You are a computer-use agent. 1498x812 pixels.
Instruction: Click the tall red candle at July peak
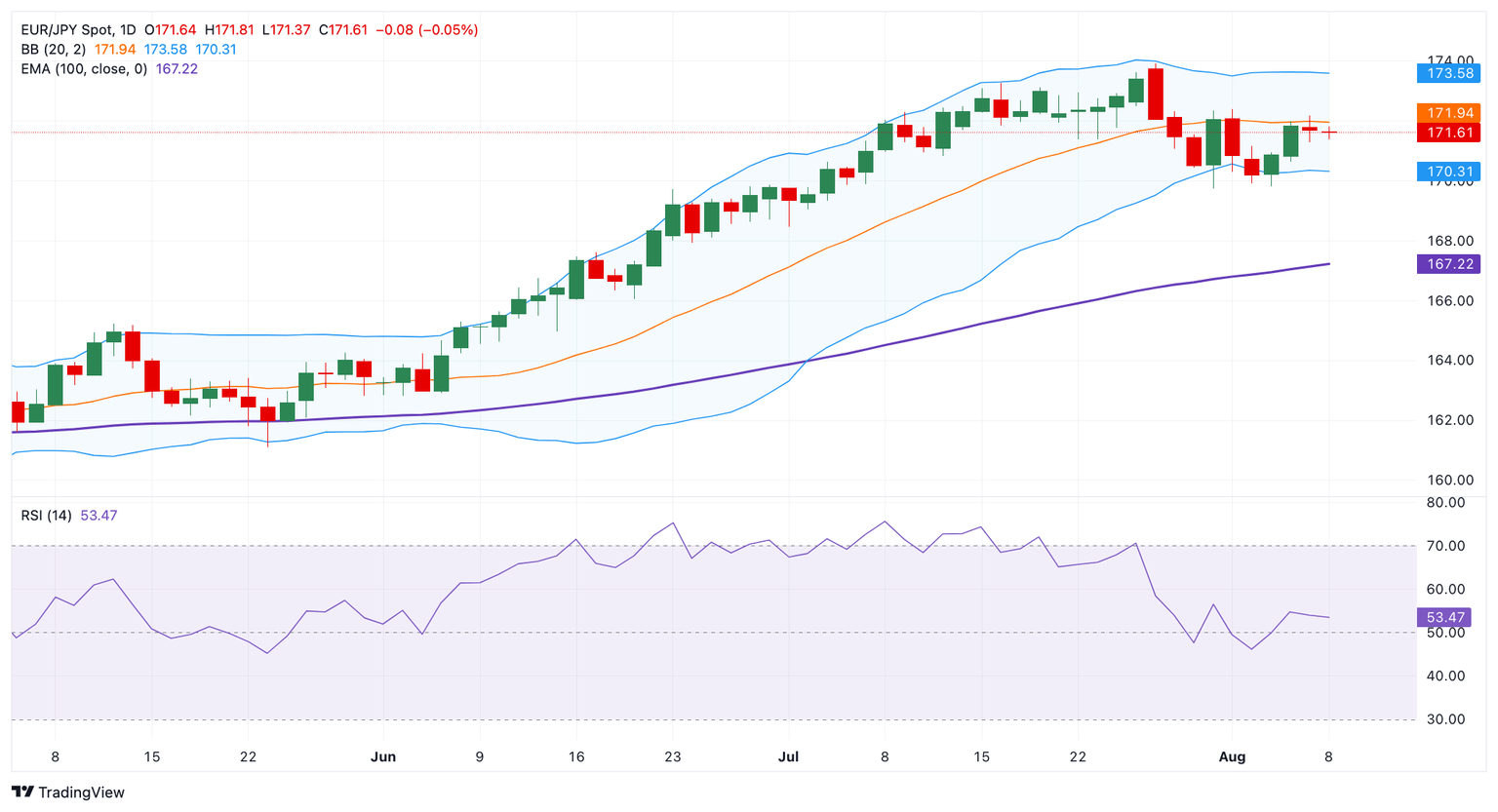click(x=1156, y=94)
